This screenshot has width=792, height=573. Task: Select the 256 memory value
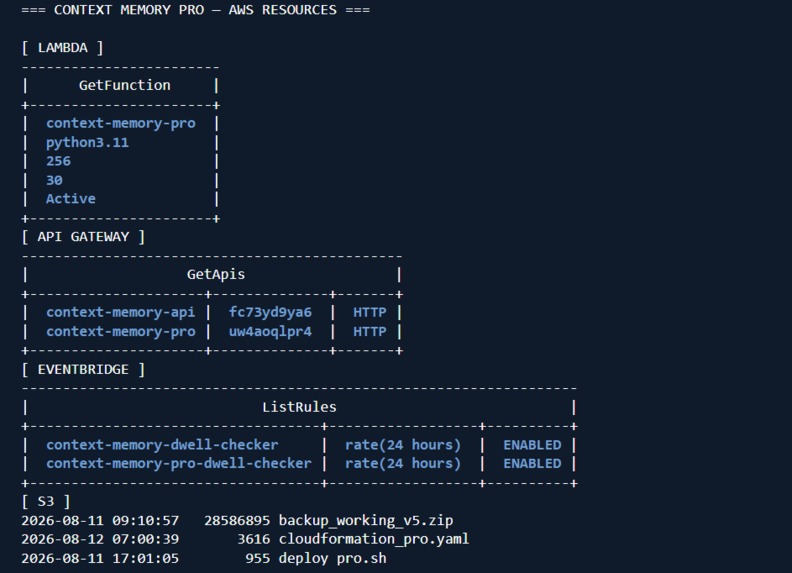click(x=59, y=161)
